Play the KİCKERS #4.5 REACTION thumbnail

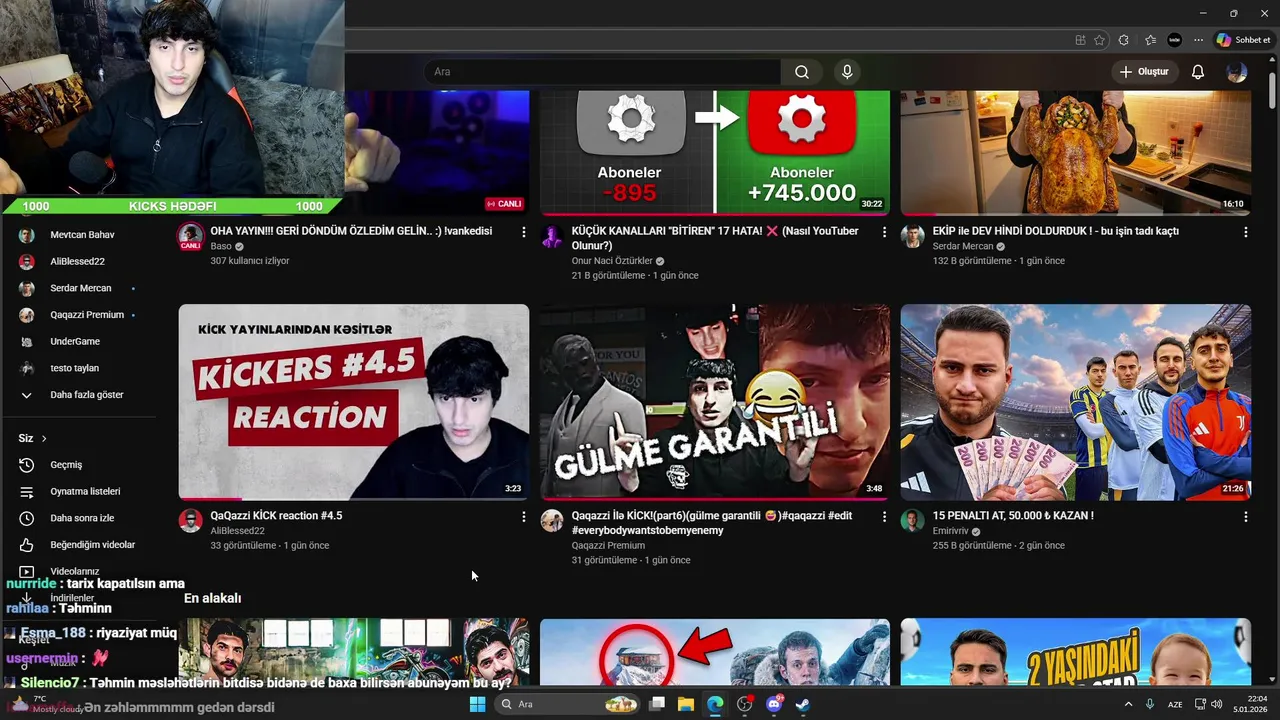(x=354, y=402)
